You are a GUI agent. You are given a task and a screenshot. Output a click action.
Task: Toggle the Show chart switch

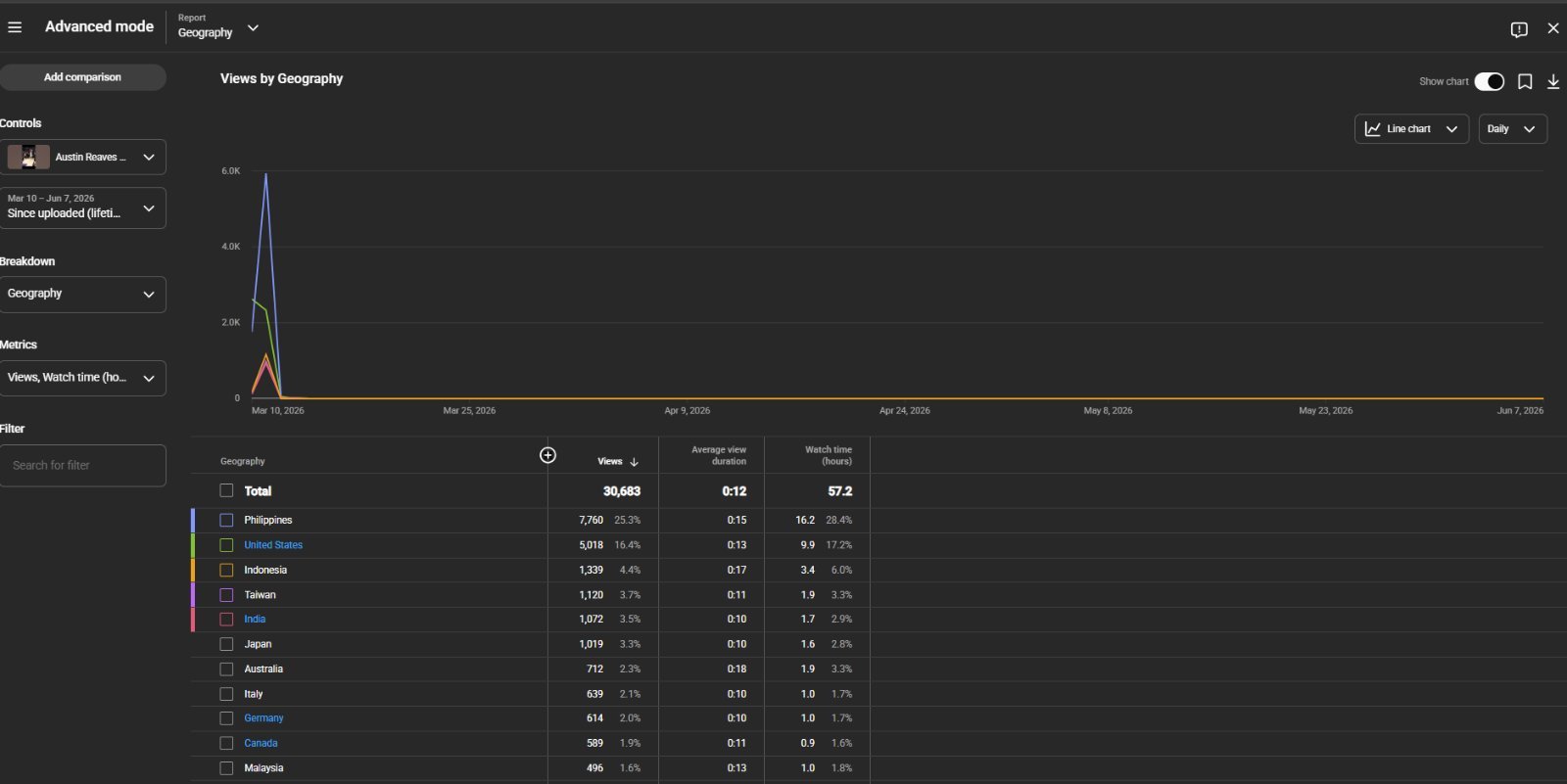click(x=1490, y=81)
